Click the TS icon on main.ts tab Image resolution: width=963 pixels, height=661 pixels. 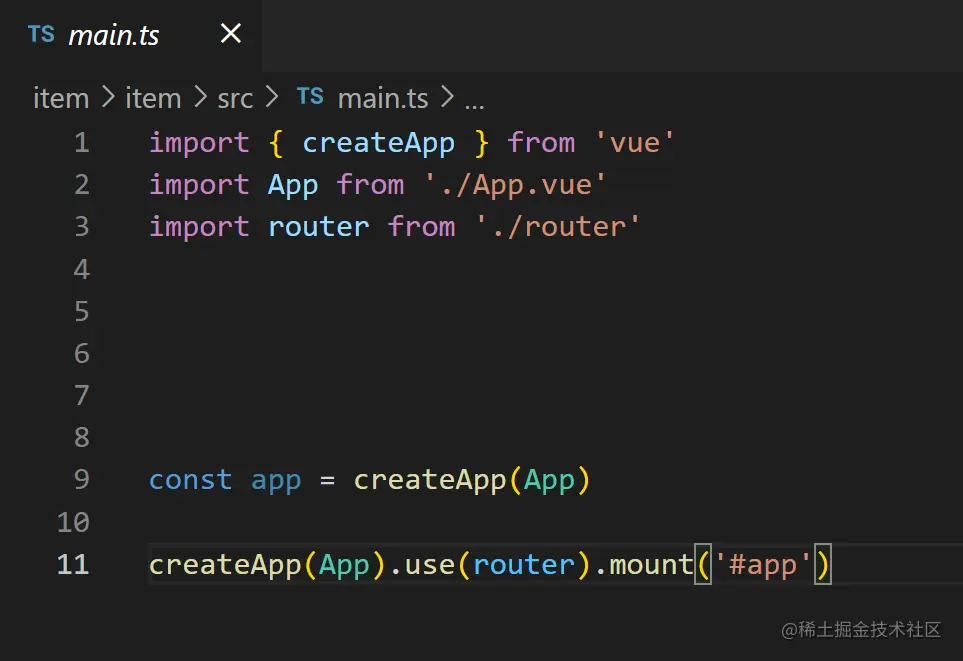click(x=41, y=34)
